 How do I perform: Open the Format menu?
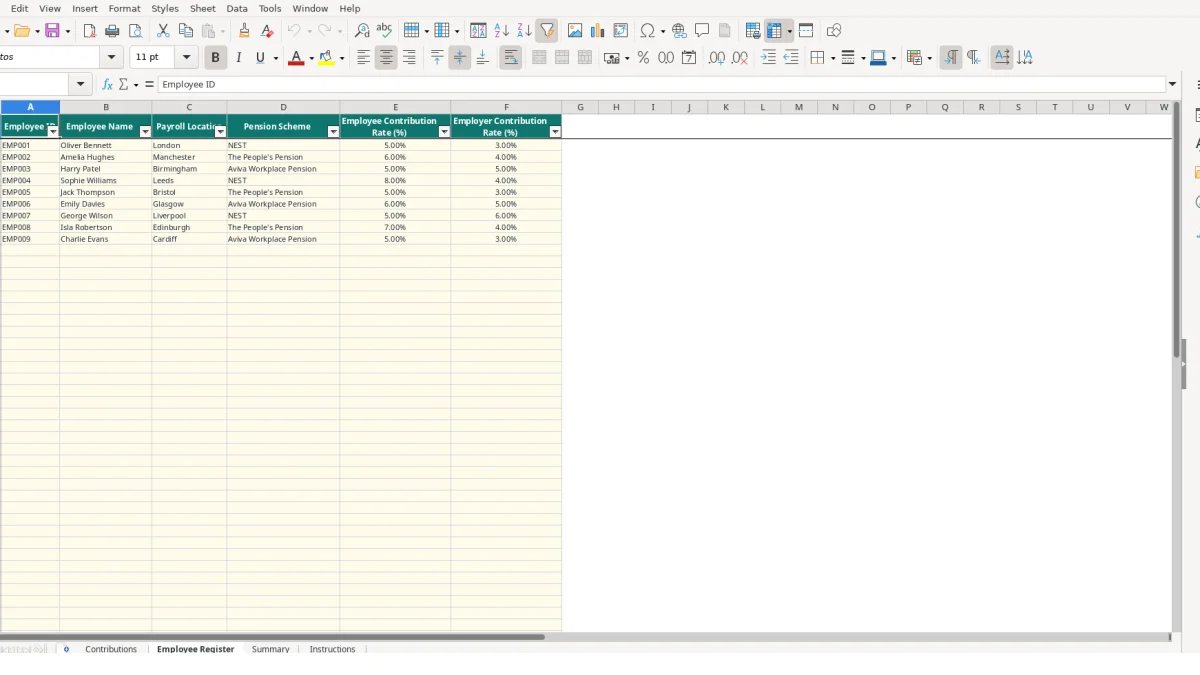tap(124, 8)
